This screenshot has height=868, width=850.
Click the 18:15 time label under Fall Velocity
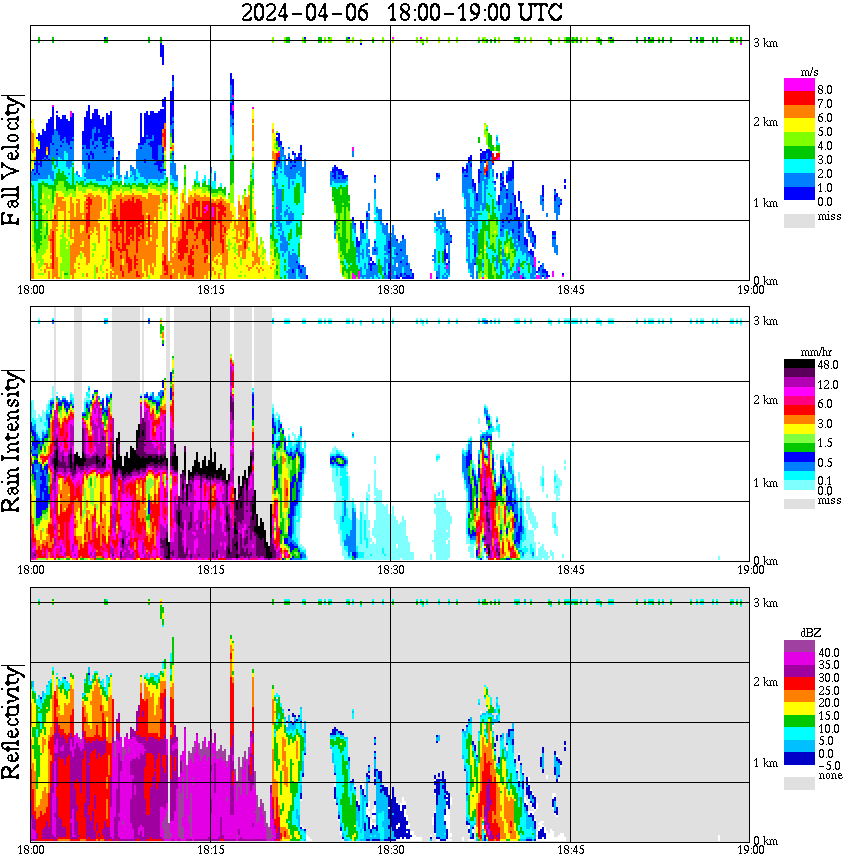210,290
